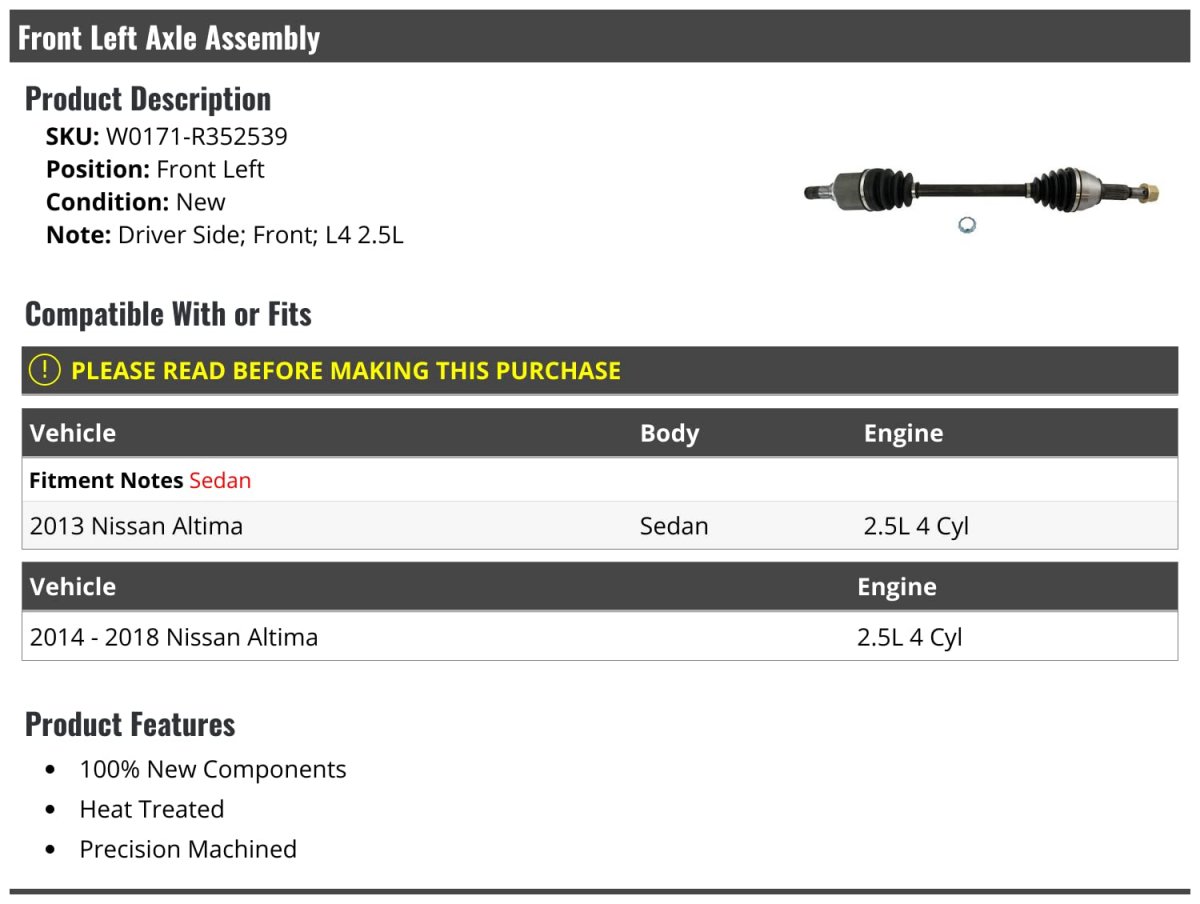Screen dimensions: 1200x904
Task: Select the 2013 Nissan Altima row
Action: tap(600, 526)
